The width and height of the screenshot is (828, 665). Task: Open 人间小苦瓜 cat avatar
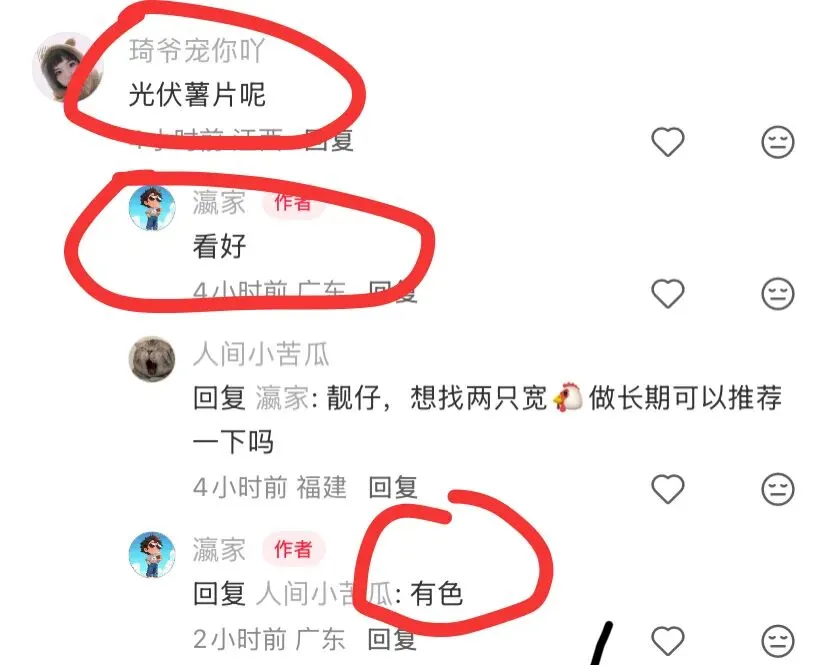click(x=152, y=359)
